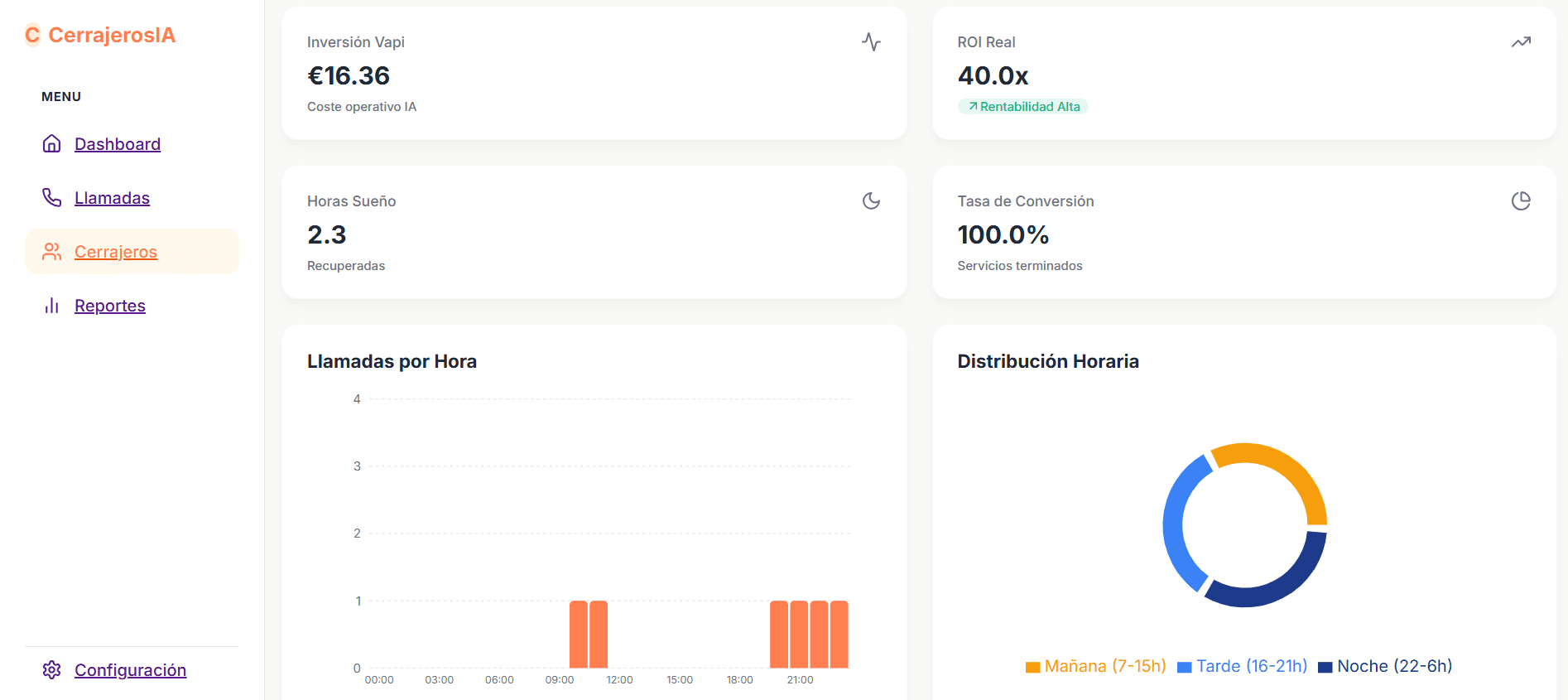Click the CerrajerosIA logo icon
This screenshot has height=700, width=1568.
pyautogui.click(x=32, y=35)
